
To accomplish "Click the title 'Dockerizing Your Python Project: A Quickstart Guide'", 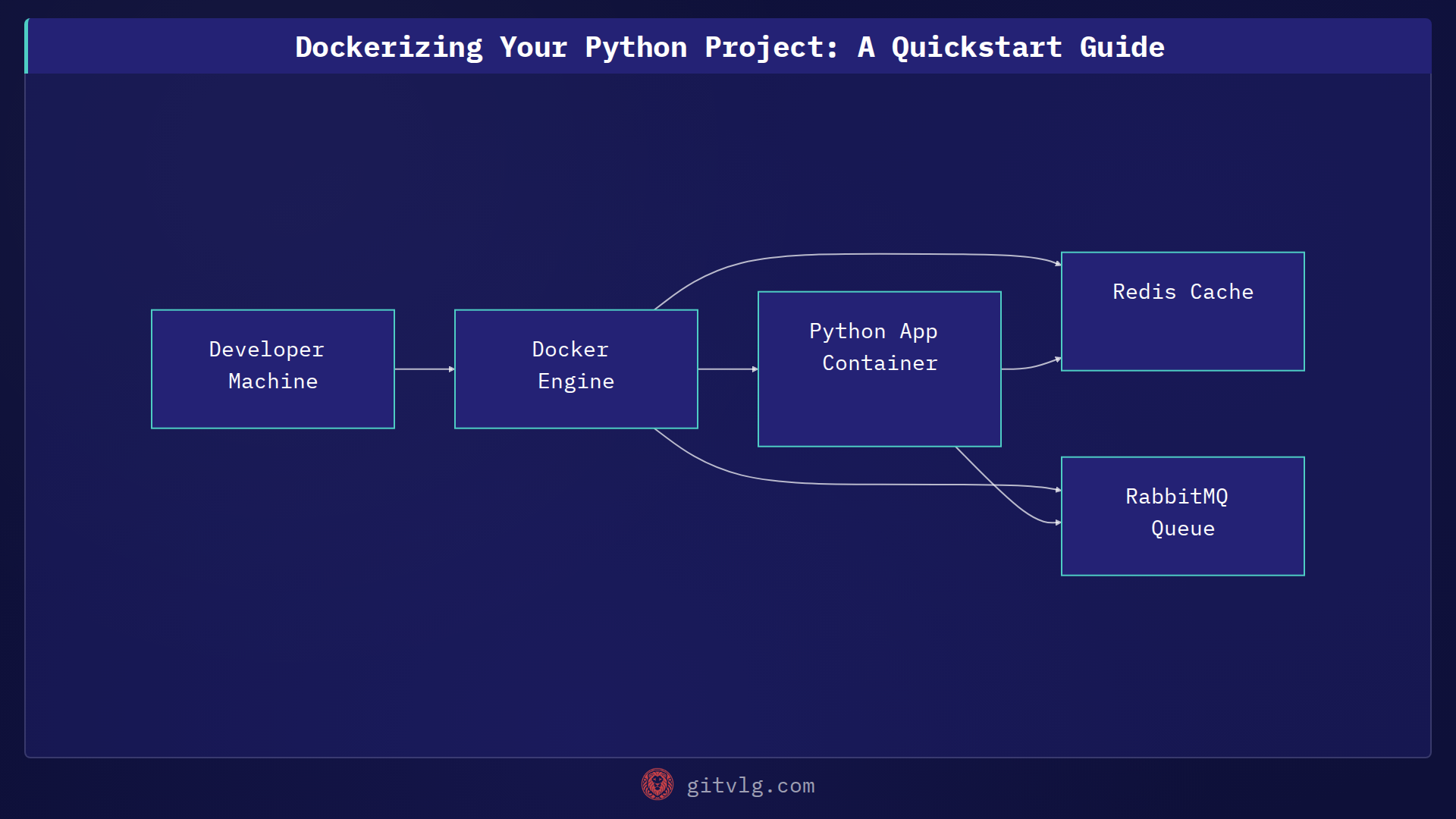I will (x=730, y=47).
